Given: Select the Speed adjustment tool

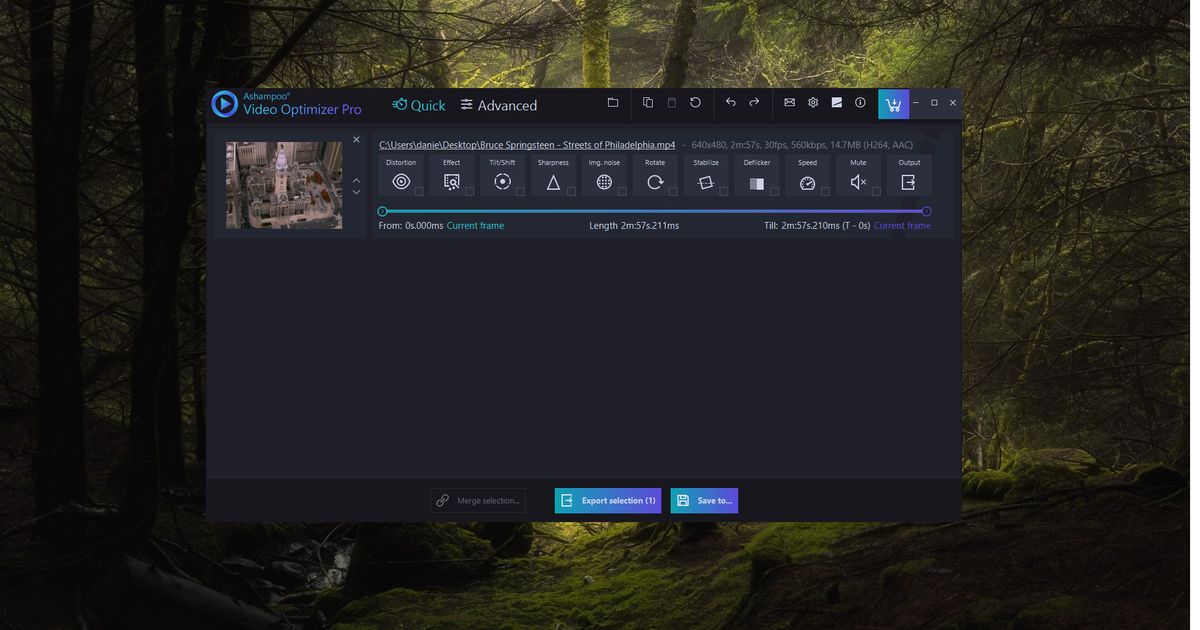Looking at the screenshot, I should point(806,181).
